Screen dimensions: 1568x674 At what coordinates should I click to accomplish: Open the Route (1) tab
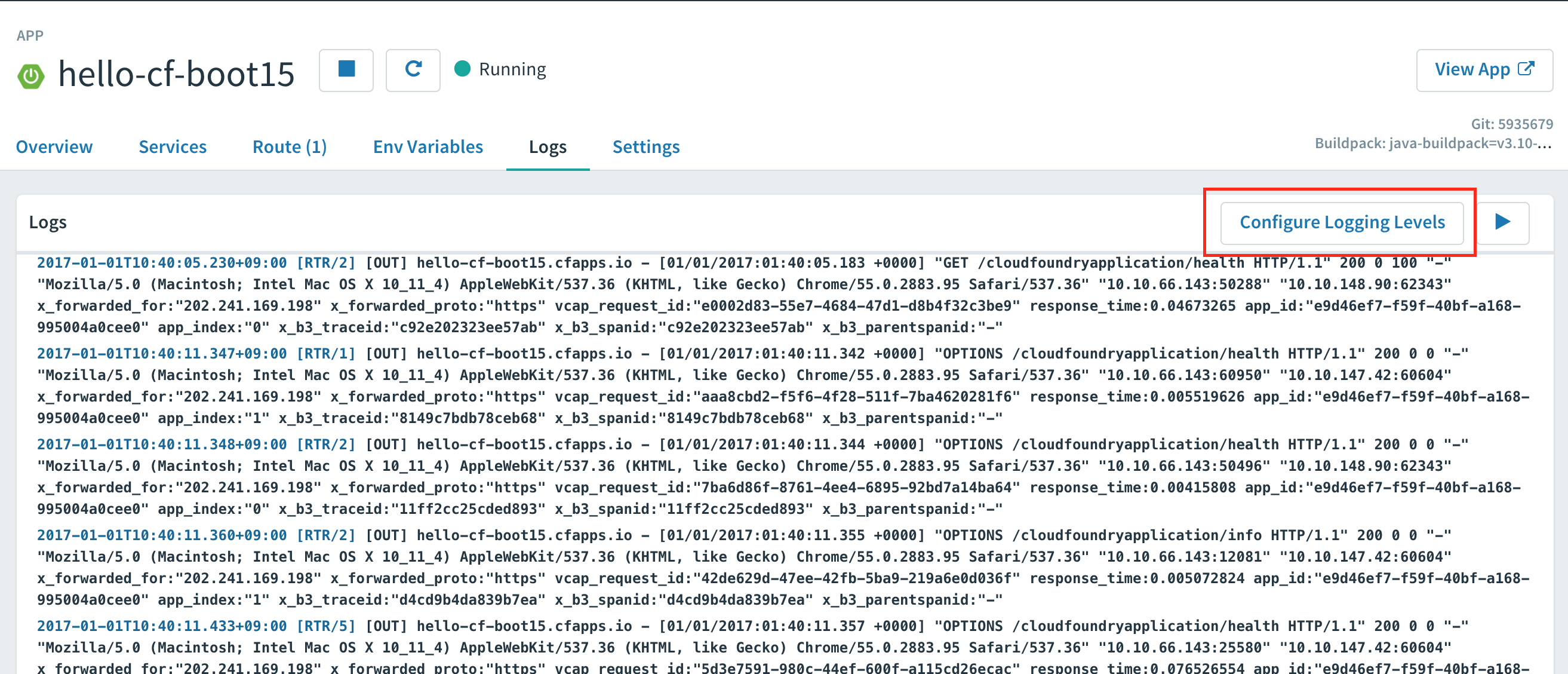click(x=289, y=147)
